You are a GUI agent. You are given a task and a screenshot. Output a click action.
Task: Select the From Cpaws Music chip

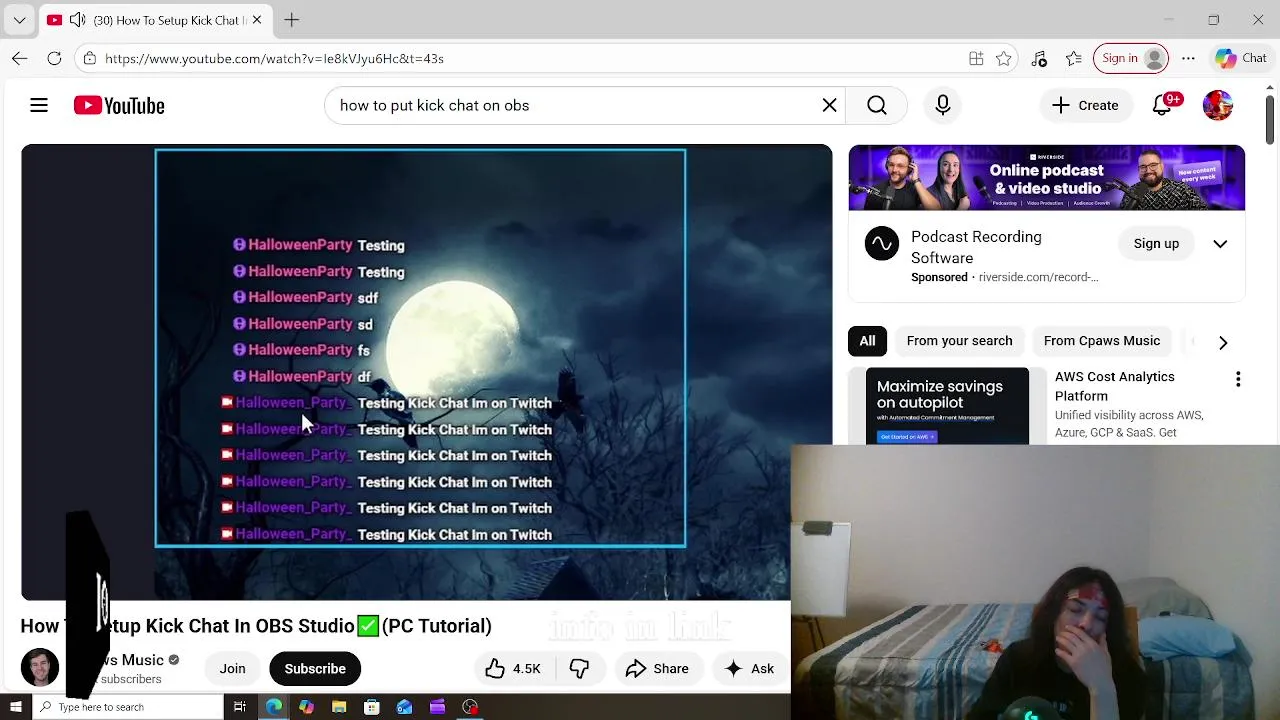1101,341
